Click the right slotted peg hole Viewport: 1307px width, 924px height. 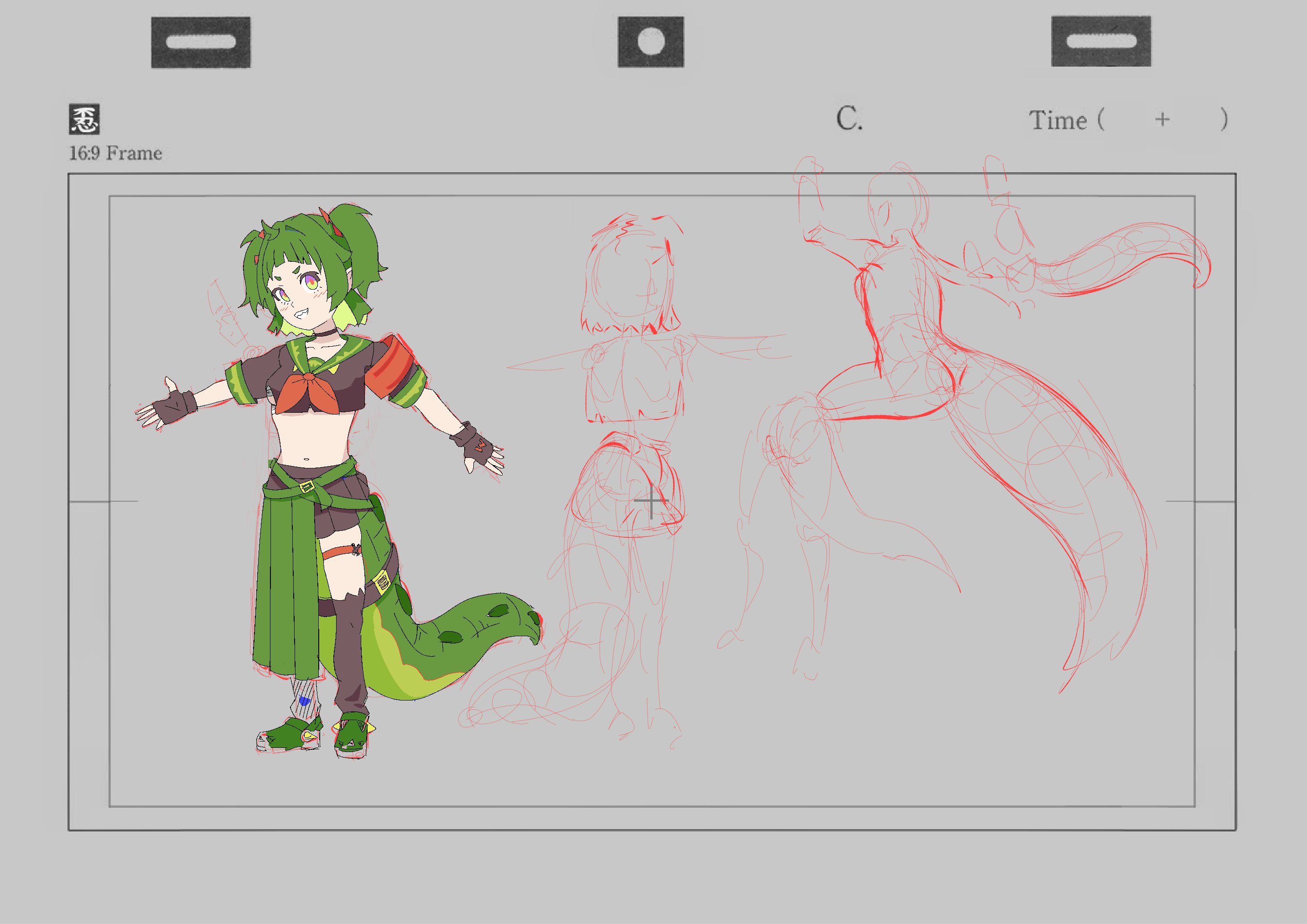click(1101, 41)
